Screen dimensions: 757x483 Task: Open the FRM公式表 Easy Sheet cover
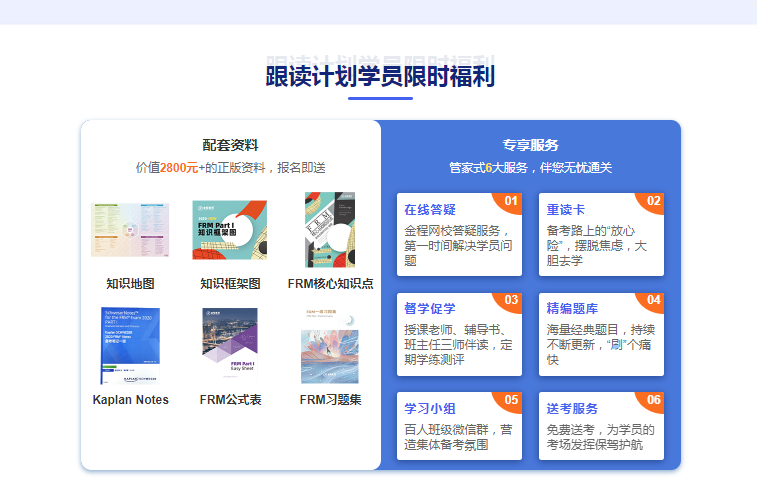point(230,346)
